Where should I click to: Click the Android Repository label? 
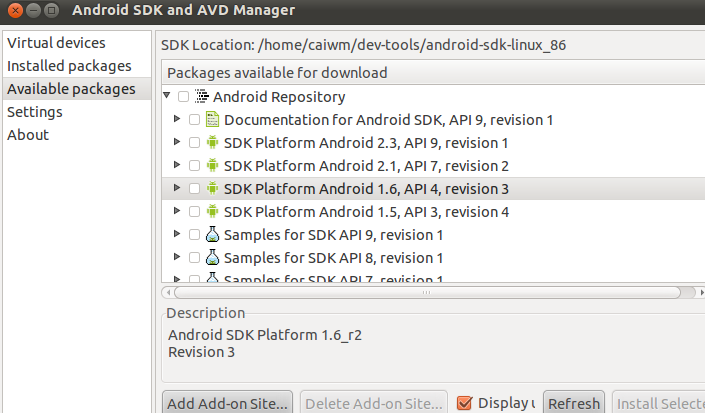279,97
